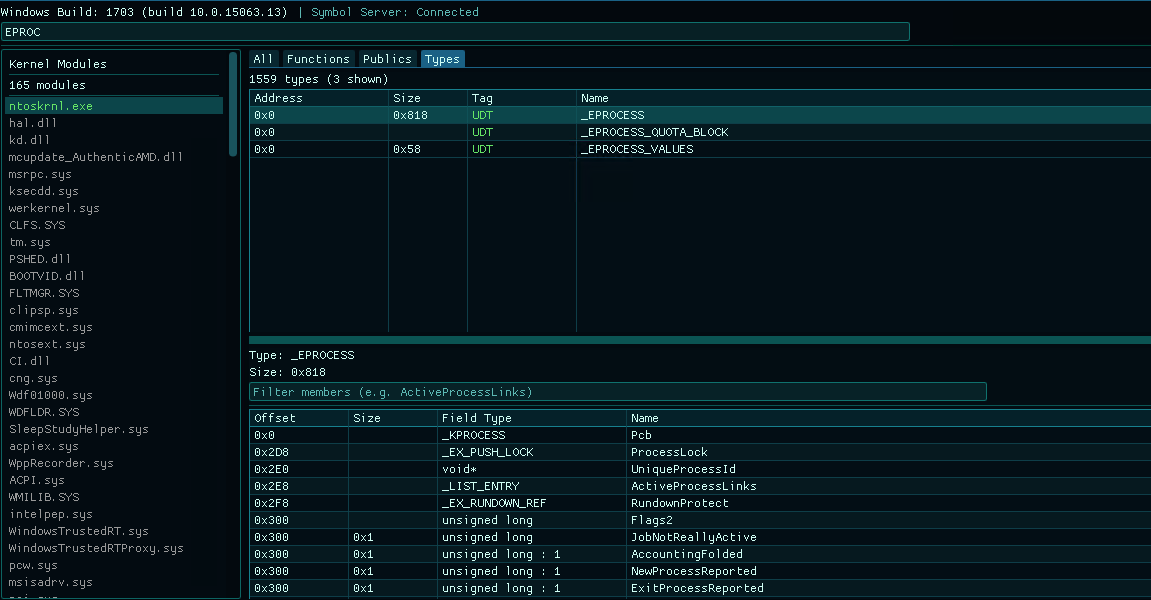Image resolution: width=1151 pixels, height=600 pixels.
Task: Select the werkernel.sys module
Action: 114,208
